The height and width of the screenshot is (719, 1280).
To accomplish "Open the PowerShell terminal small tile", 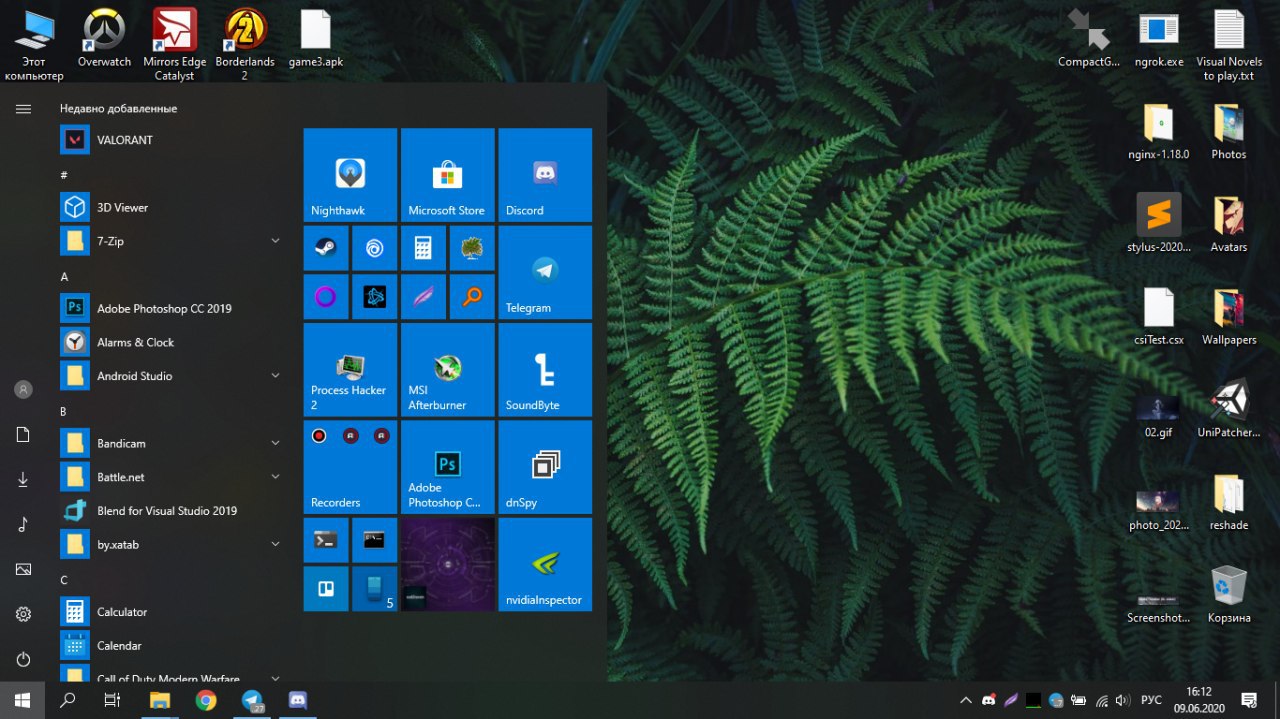I will tap(326, 540).
